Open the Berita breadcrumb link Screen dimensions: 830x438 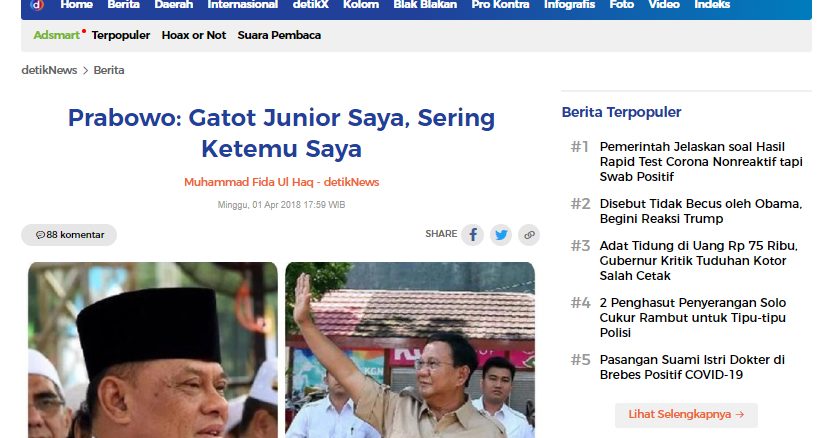click(x=109, y=70)
